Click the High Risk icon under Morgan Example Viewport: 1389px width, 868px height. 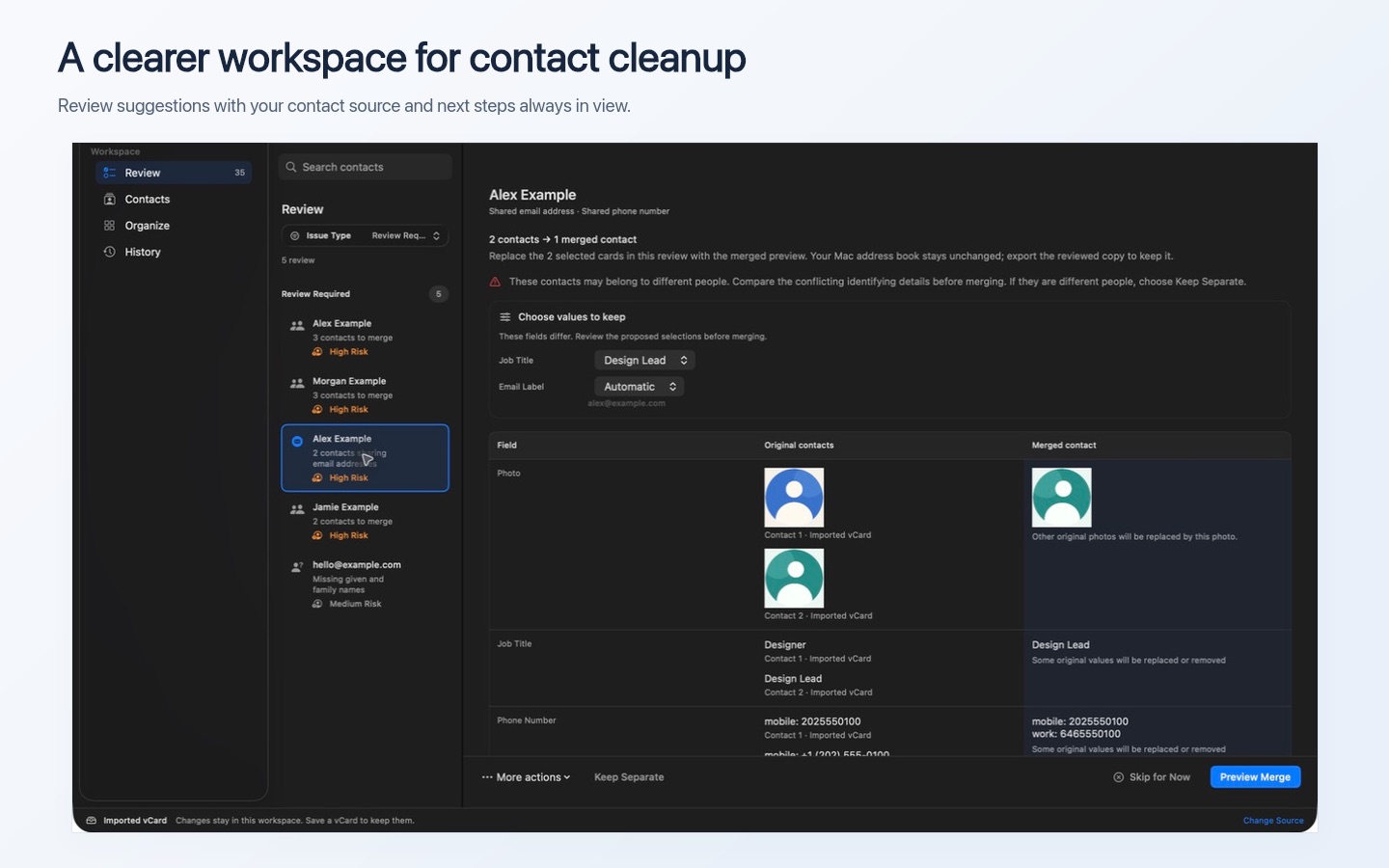[x=317, y=410]
